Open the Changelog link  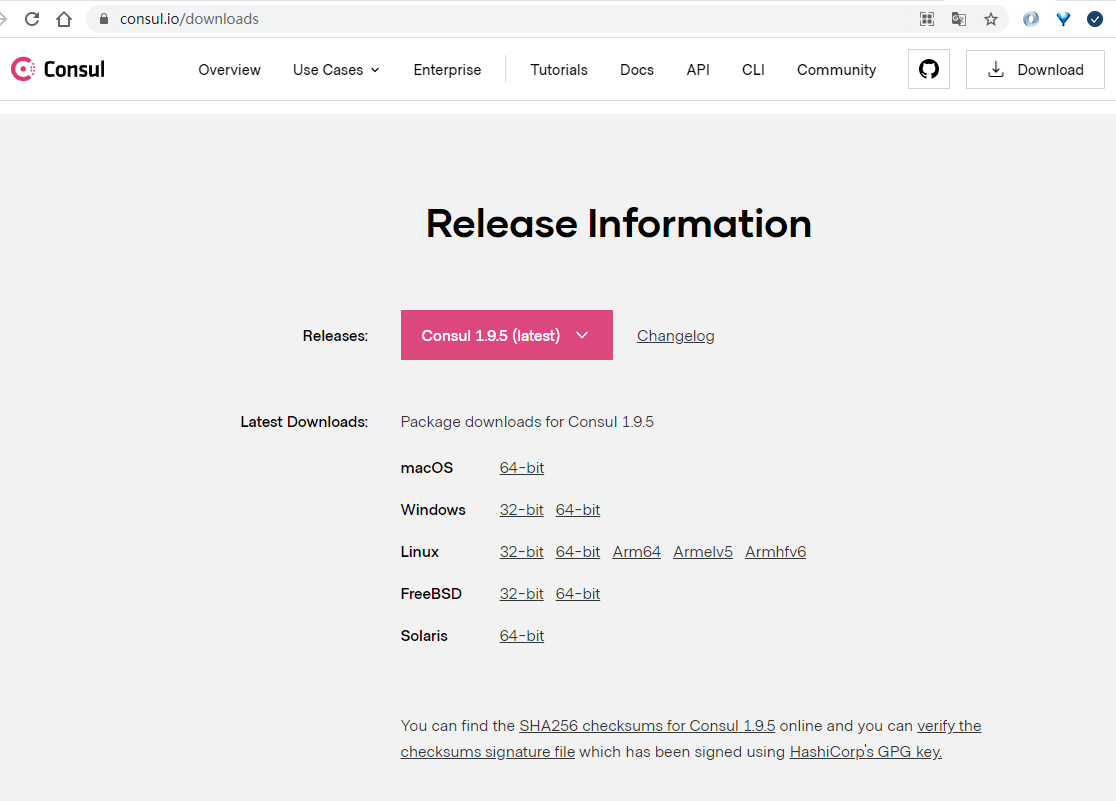[675, 336]
